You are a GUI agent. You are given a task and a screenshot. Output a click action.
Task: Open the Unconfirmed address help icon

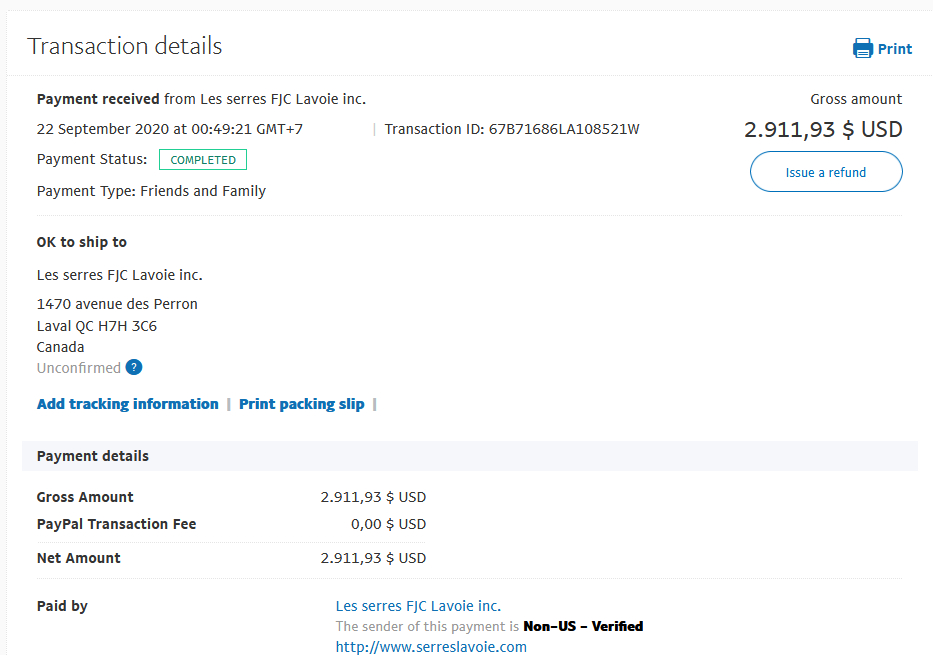134,368
